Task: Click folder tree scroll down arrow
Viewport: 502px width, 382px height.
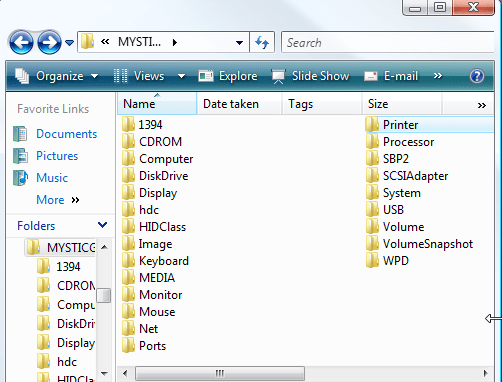Action: pyautogui.click(x=104, y=374)
